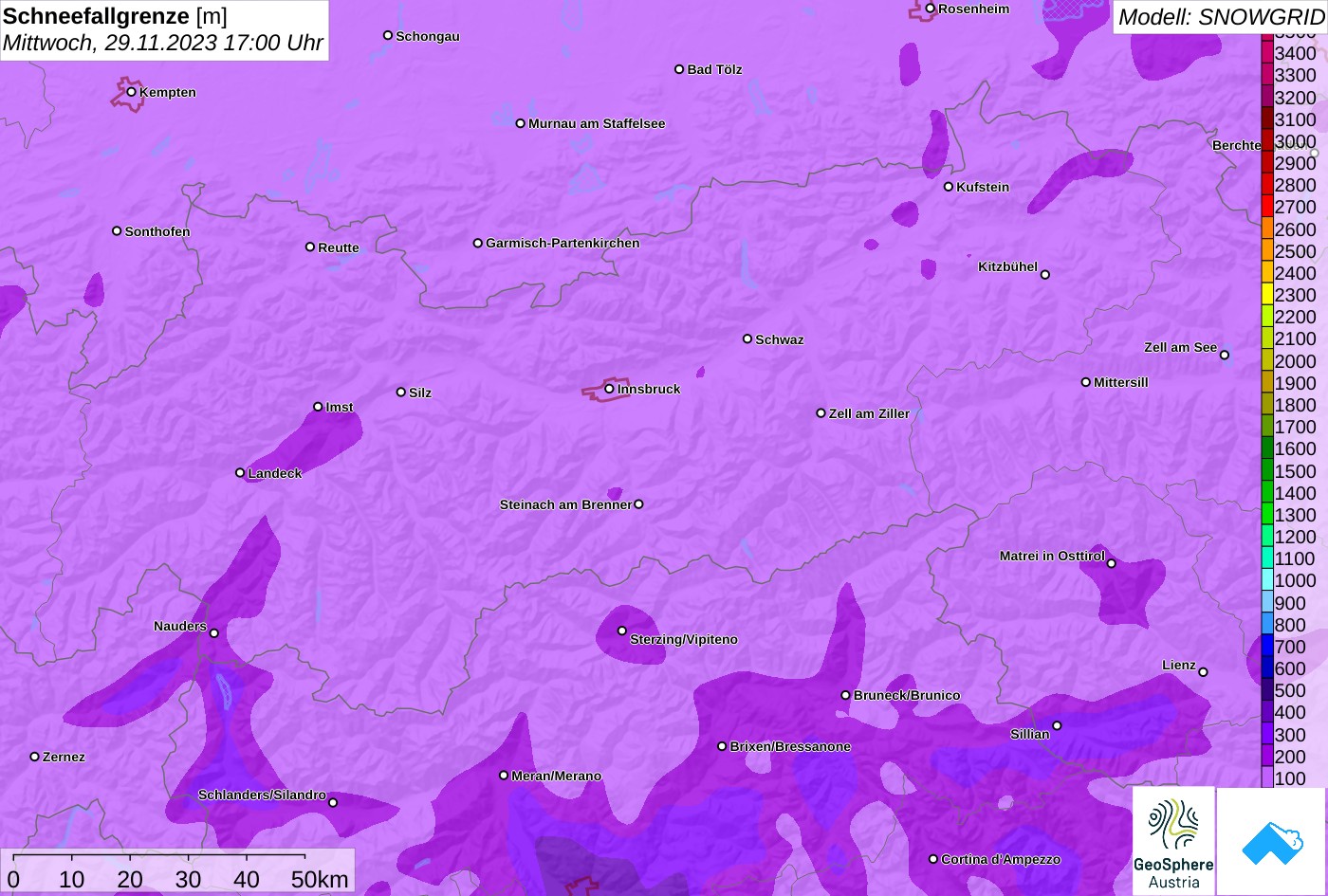The image size is (1328, 896).
Task: Click the Bruneck/Brunico label
Action: coord(907,695)
